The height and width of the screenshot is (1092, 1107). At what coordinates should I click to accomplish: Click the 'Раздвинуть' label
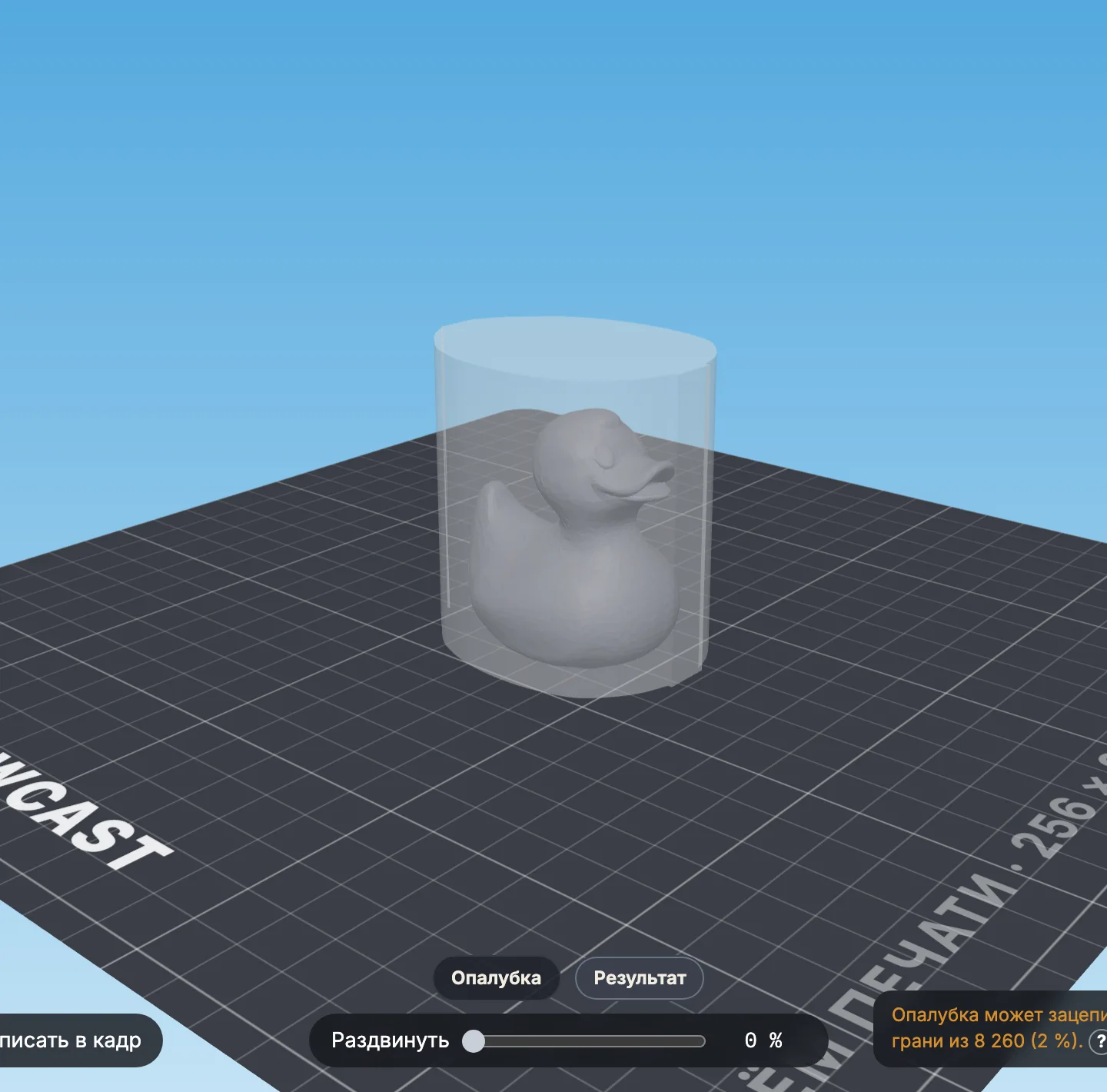click(x=390, y=1040)
